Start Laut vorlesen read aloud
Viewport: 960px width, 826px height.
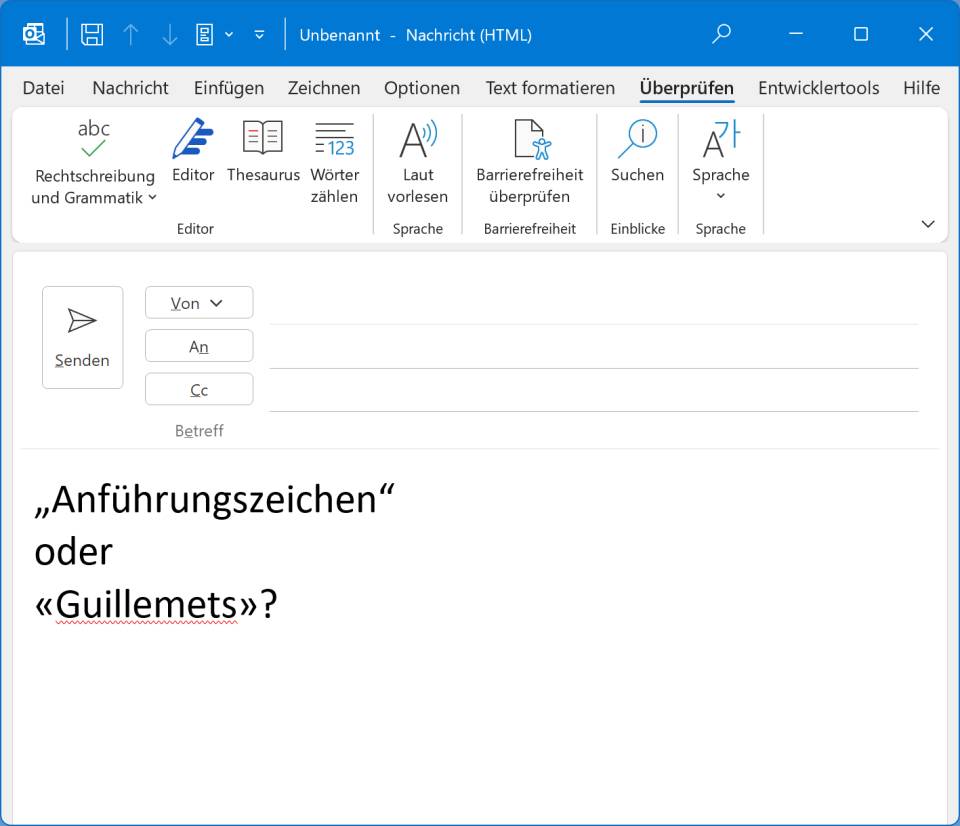pos(417,160)
